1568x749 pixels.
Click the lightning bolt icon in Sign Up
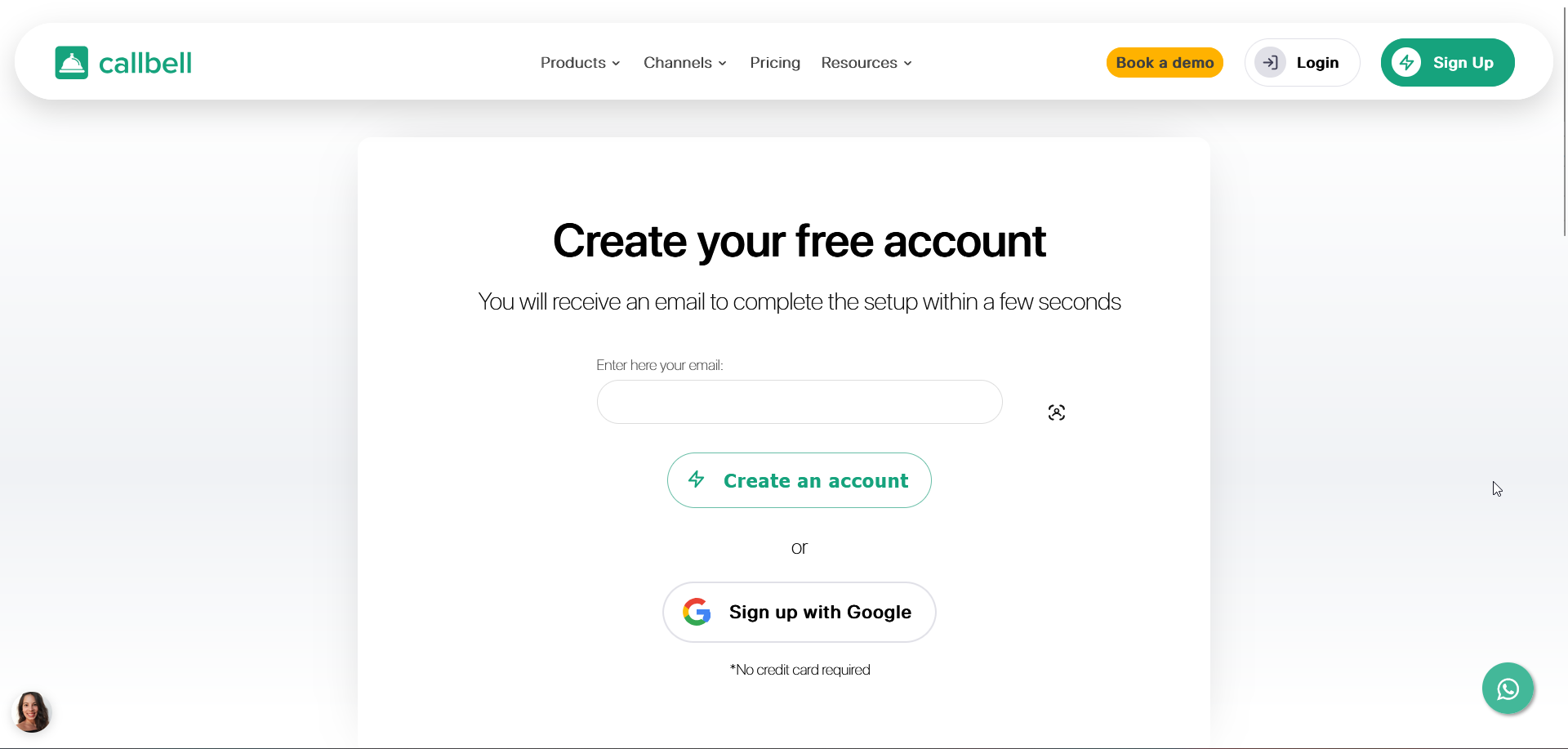tap(1406, 63)
